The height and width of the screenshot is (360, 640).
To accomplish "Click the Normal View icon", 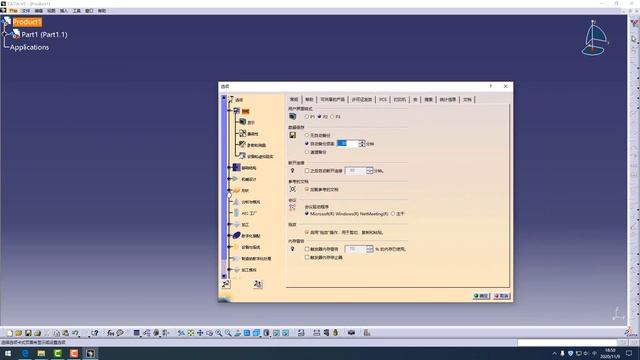I will coord(238,333).
